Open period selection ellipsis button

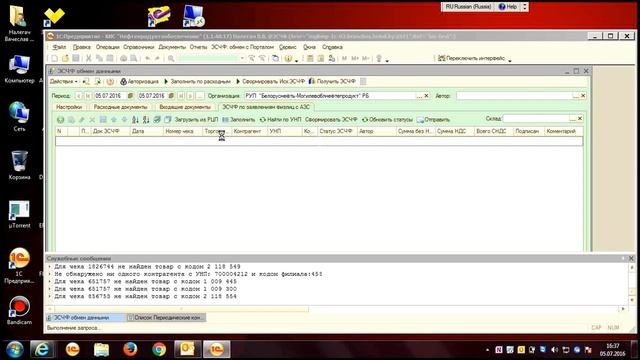click(200, 96)
